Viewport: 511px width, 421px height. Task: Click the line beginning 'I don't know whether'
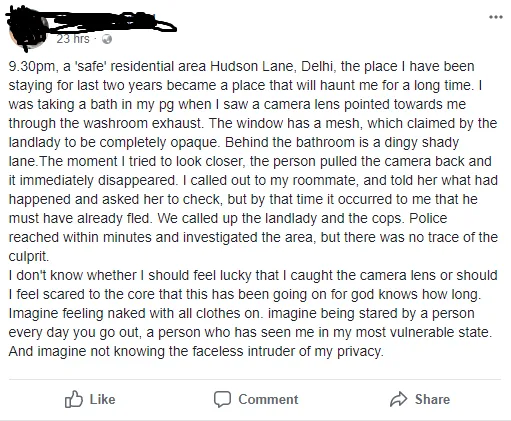coord(253,276)
